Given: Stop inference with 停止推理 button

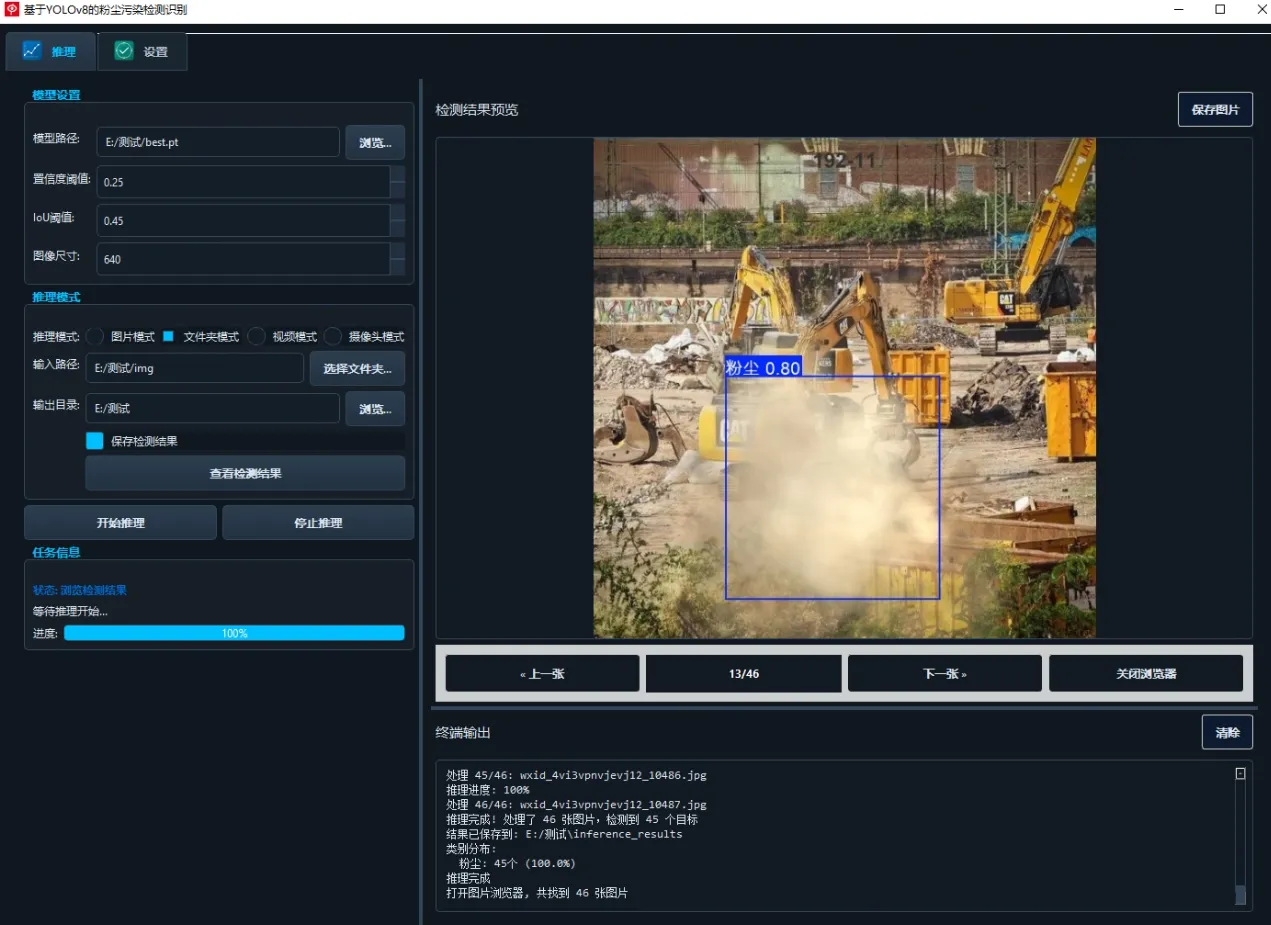Looking at the screenshot, I should pyautogui.click(x=318, y=523).
